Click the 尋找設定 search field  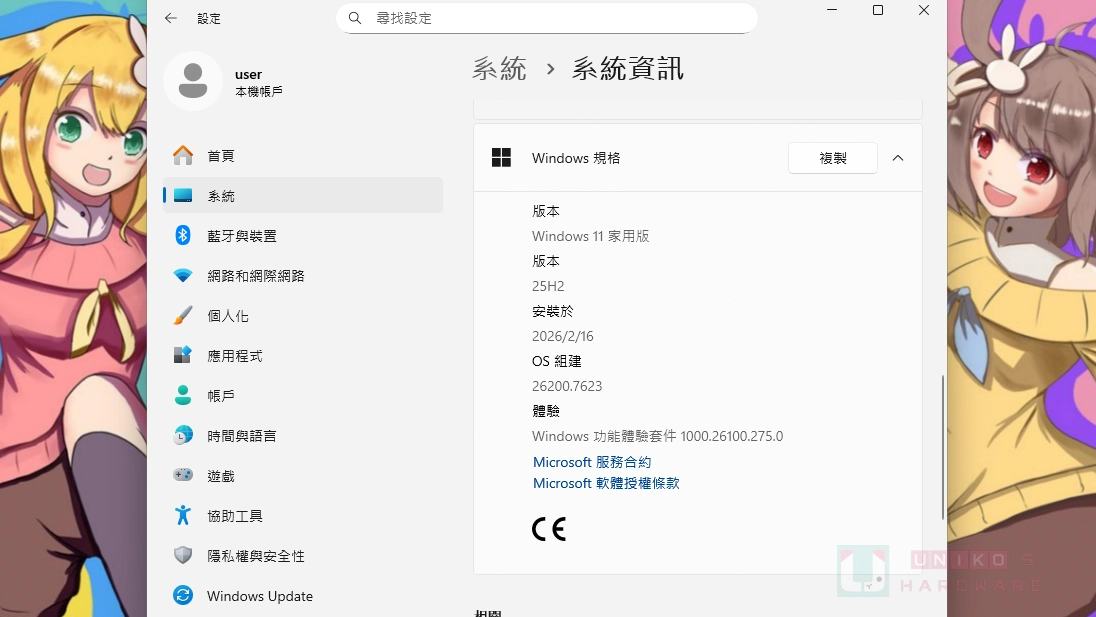click(x=547, y=18)
